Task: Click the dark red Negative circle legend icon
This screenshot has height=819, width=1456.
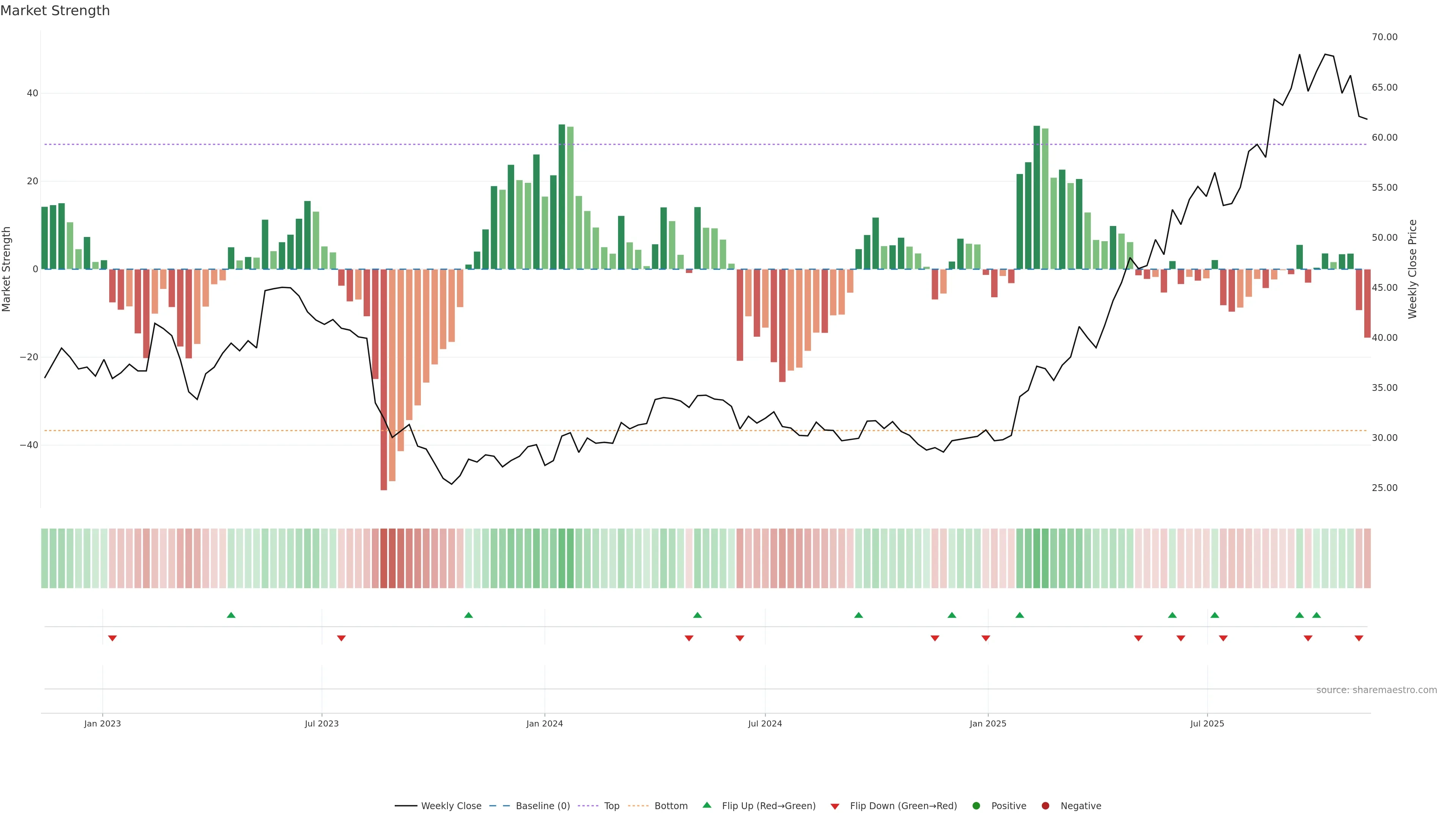Action: (x=1045, y=805)
